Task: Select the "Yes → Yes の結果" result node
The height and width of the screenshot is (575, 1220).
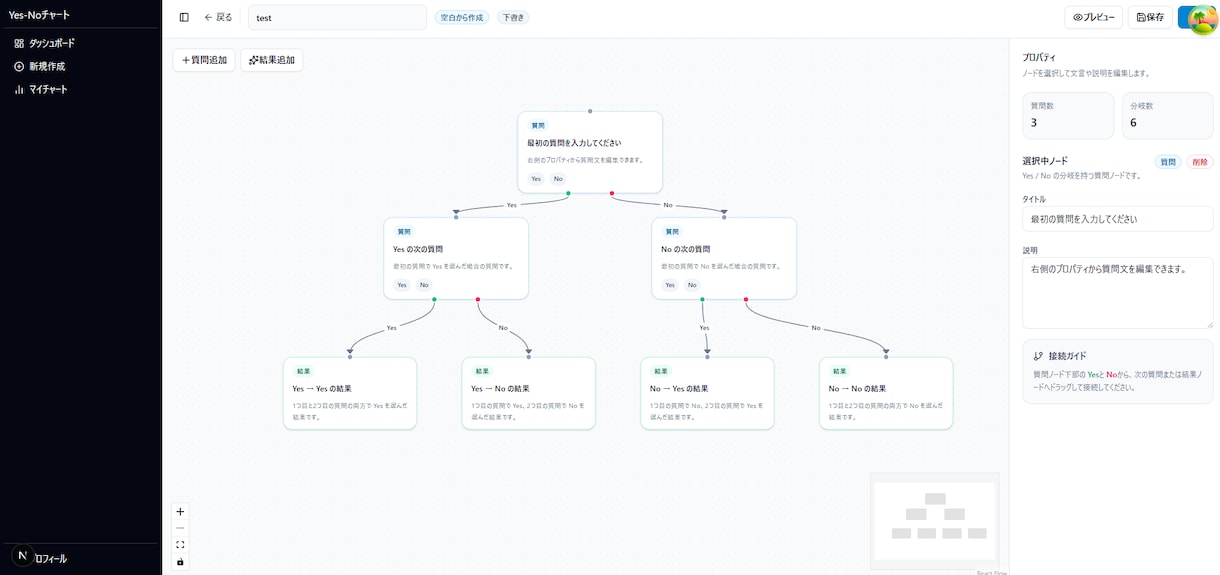Action: pos(350,393)
